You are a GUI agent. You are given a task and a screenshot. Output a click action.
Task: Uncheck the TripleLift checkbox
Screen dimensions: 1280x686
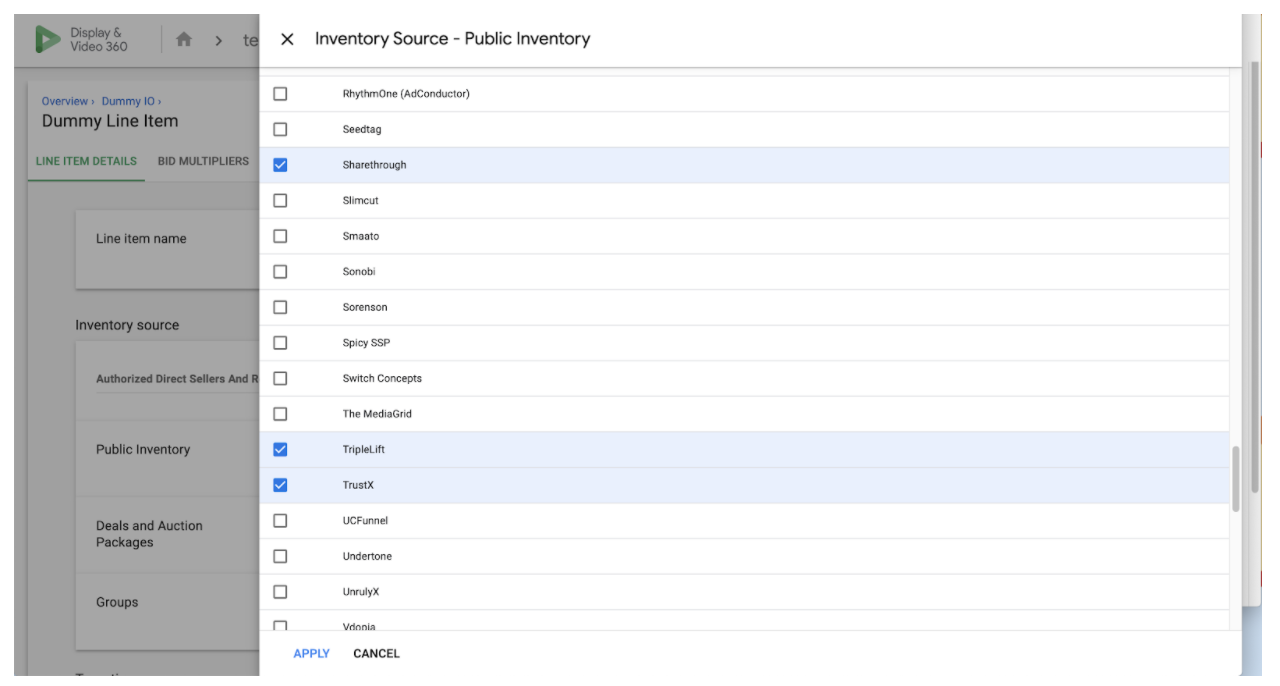coord(280,450)
